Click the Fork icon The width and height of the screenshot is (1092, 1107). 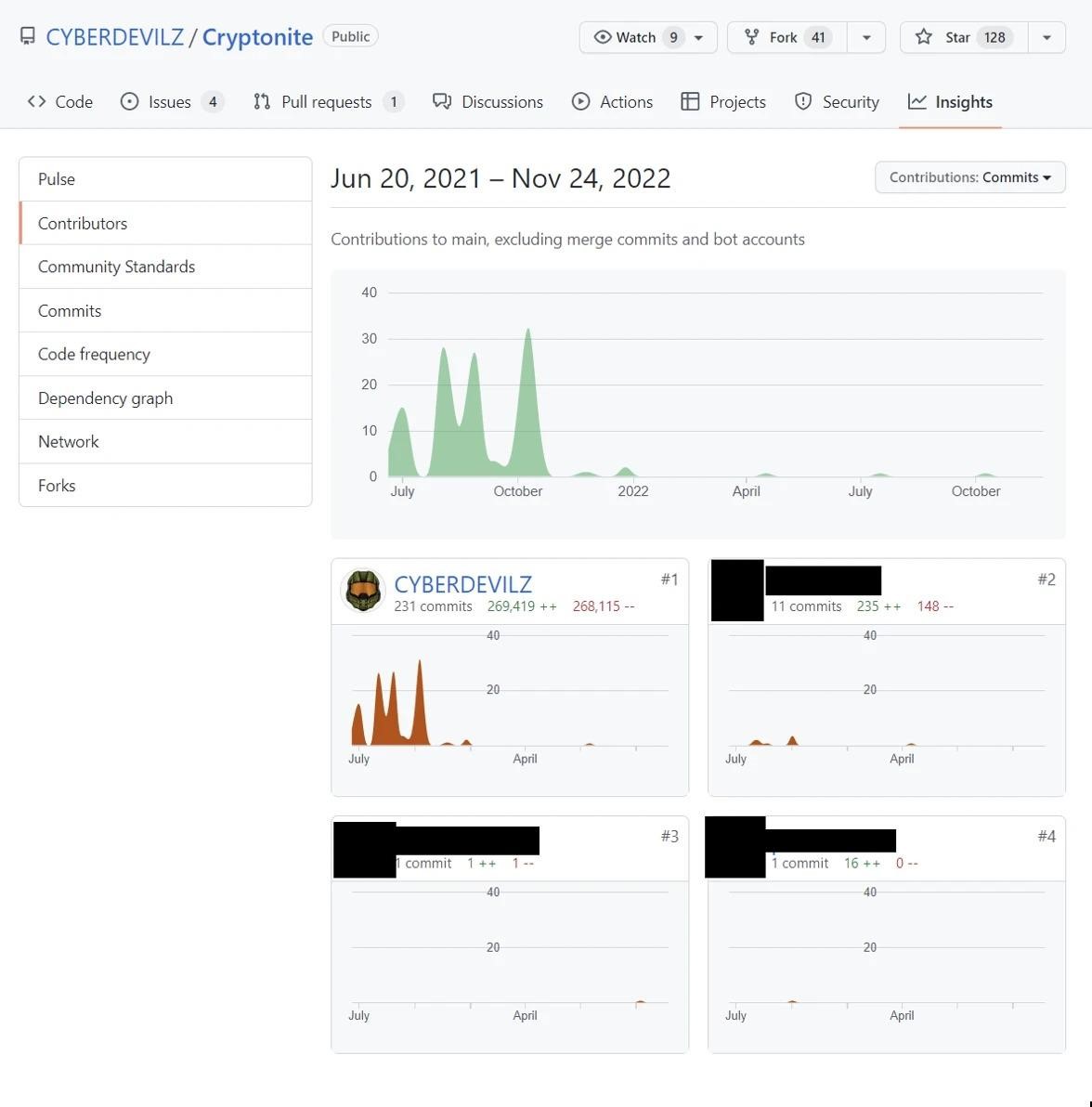pos(752,37)
